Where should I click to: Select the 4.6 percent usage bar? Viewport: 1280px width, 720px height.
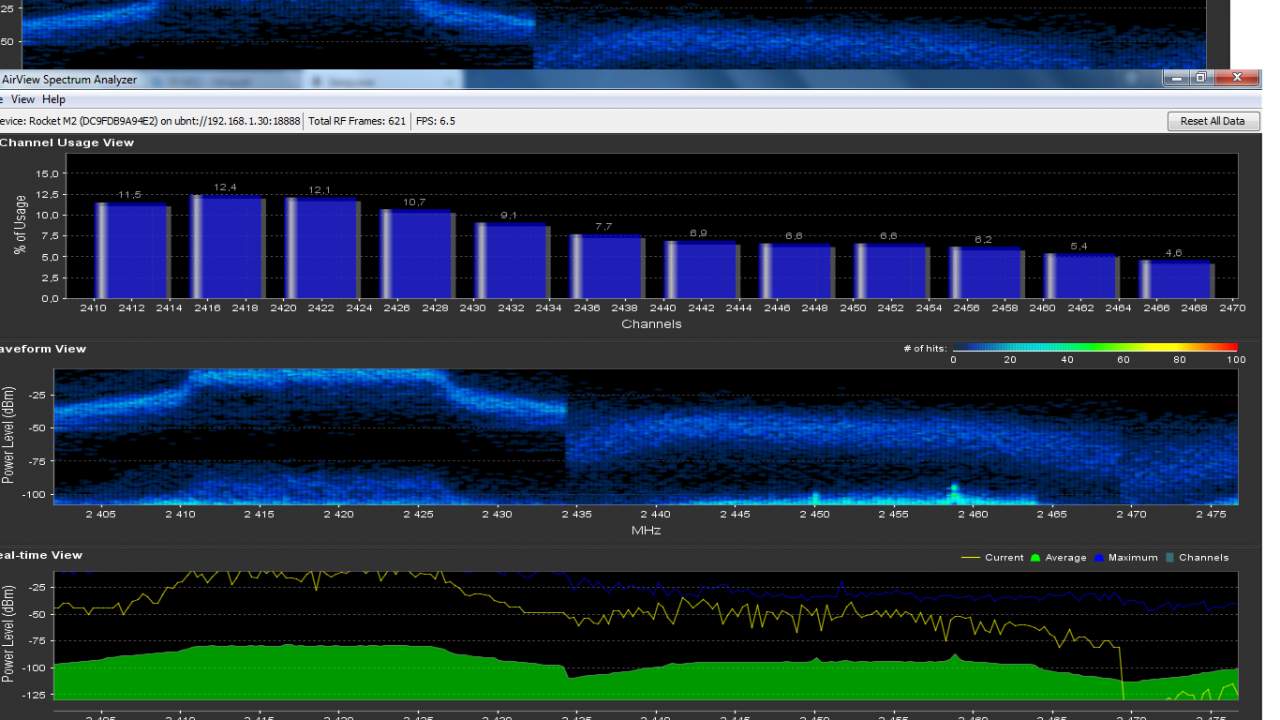pos(1176,279)
